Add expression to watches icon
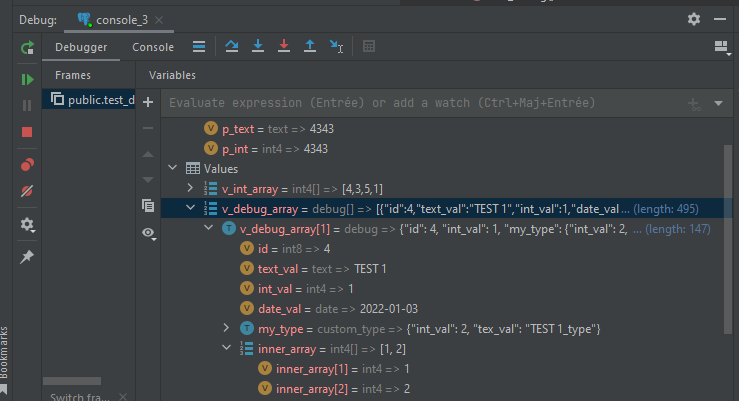Viewport: 739px width, 401px height. [694, 104]
